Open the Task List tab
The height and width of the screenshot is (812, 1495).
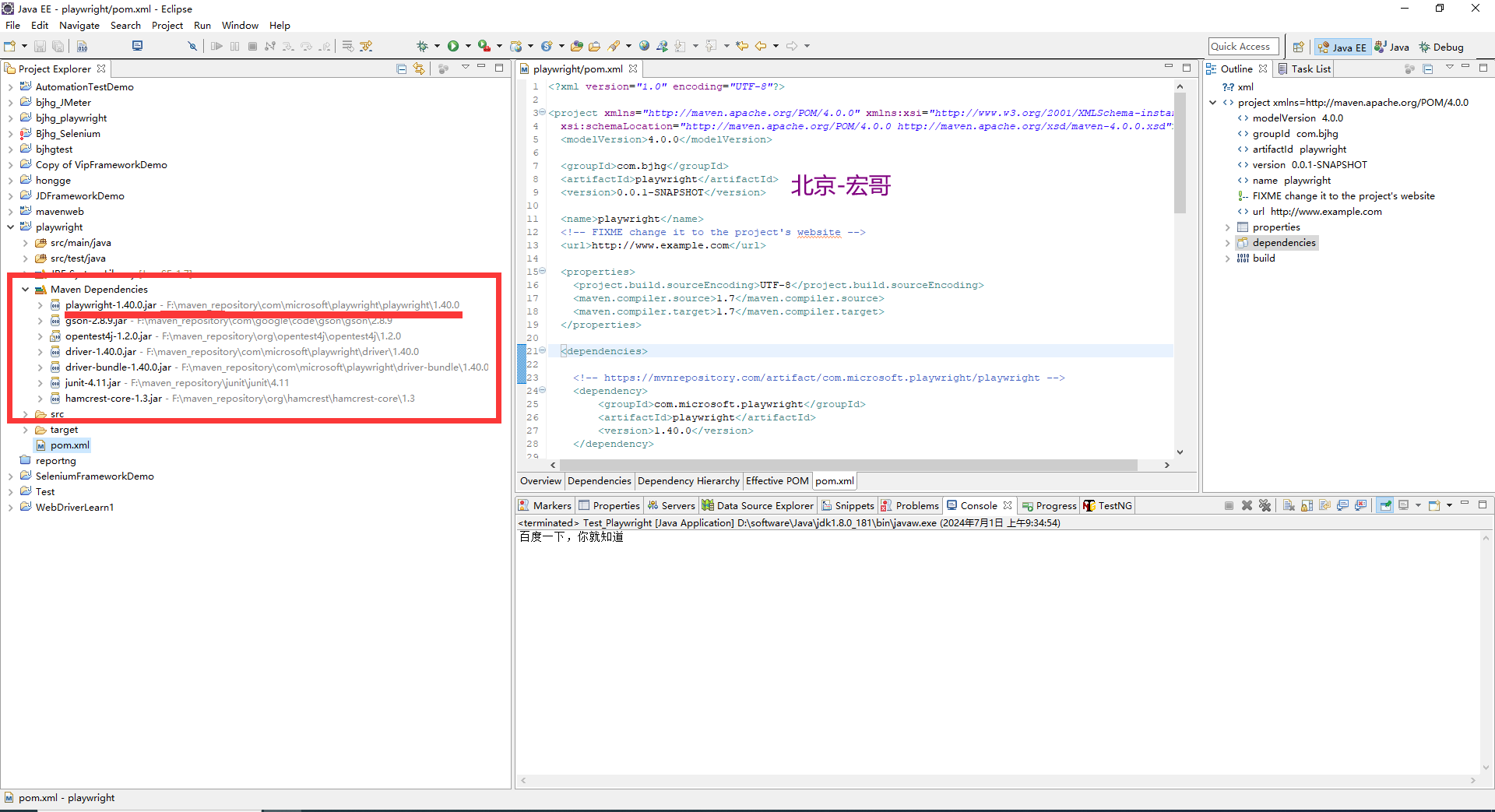(x=1305, y=69)
